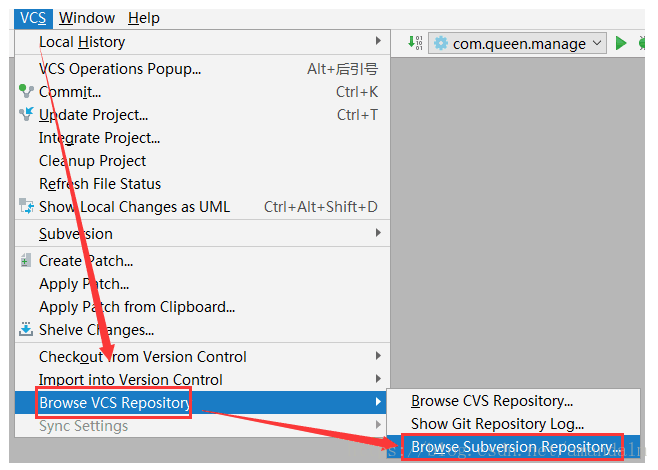Click the Ctrl+Alt+Shift+D shortcut text

(321, 207)
